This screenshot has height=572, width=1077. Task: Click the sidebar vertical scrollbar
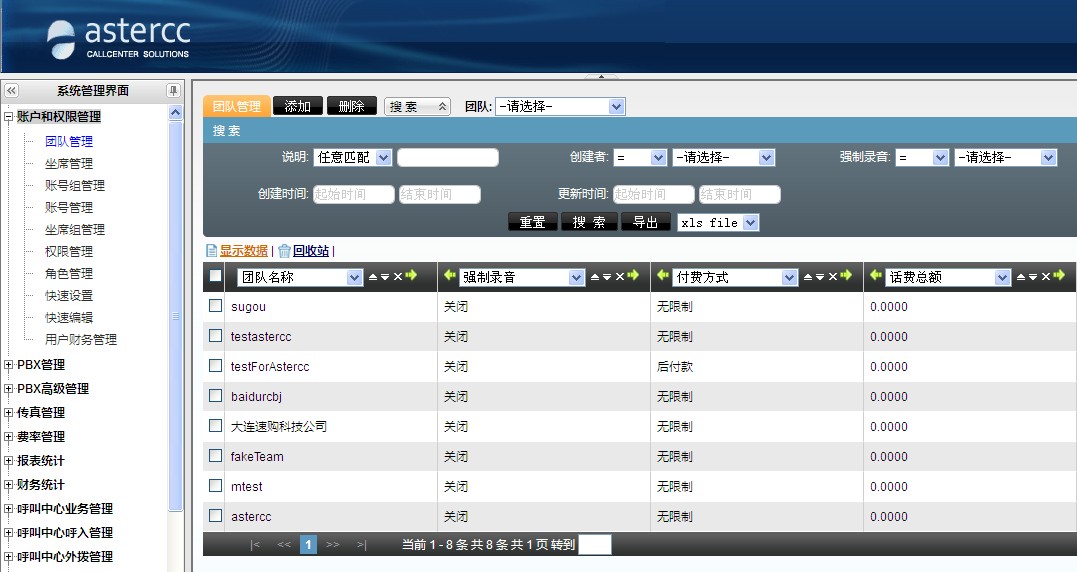[176, 315]
